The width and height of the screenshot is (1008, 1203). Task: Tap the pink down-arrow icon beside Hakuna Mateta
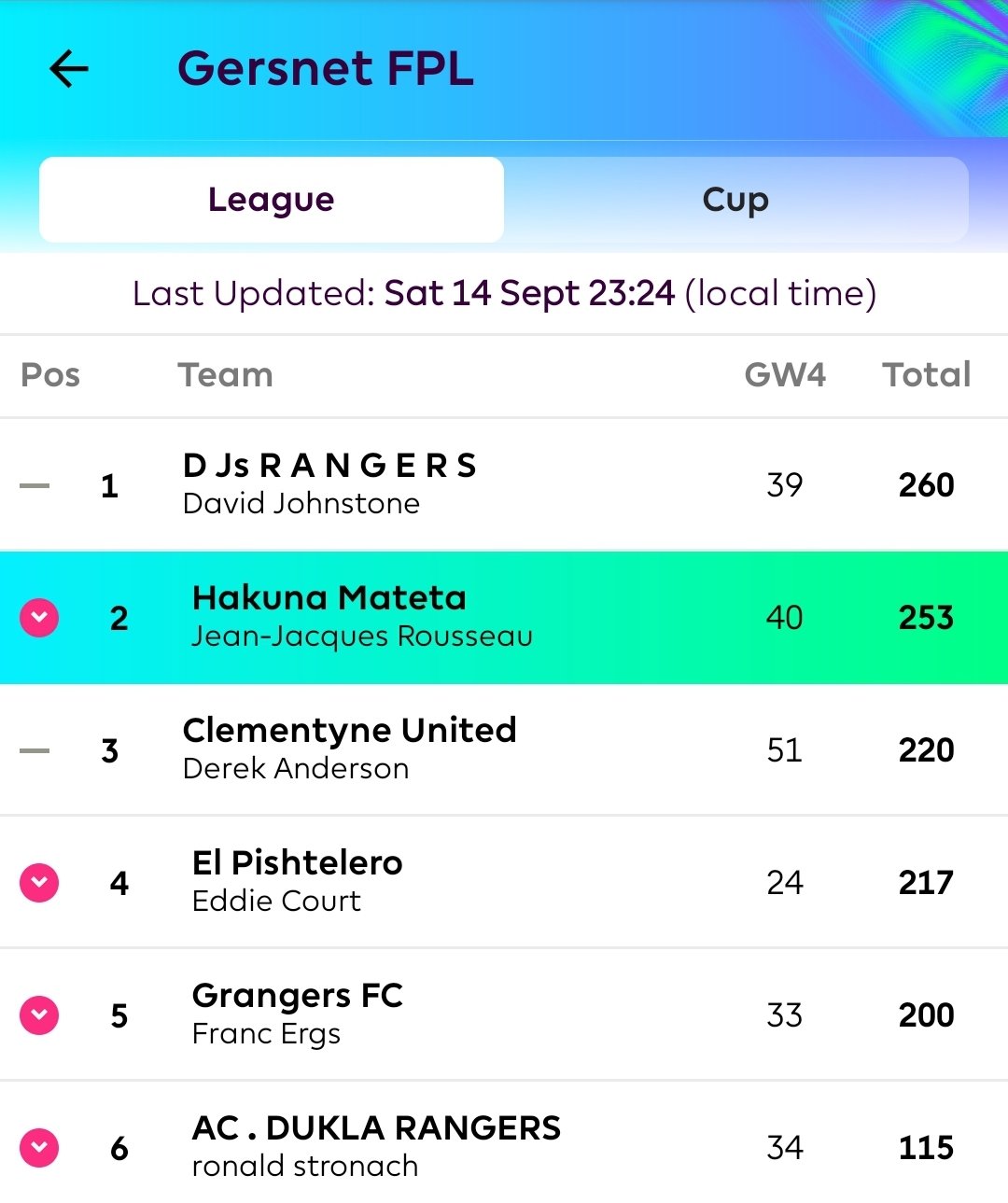[x=39, y=618]
